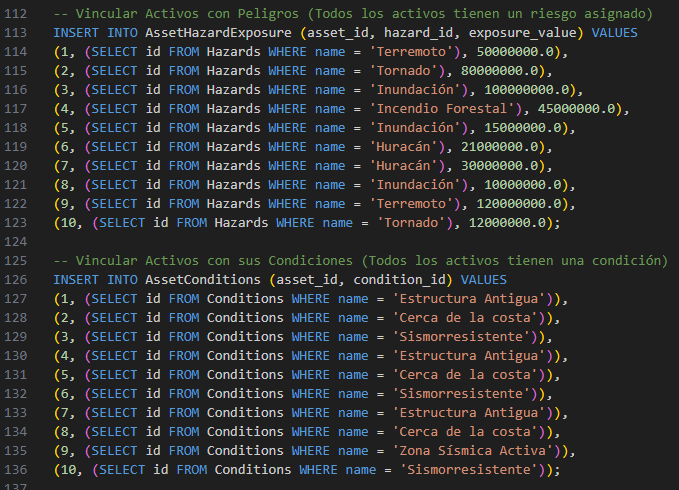Click the value 12000000.0 on line 123
This screenshot has width=679, height=490.
508,223
